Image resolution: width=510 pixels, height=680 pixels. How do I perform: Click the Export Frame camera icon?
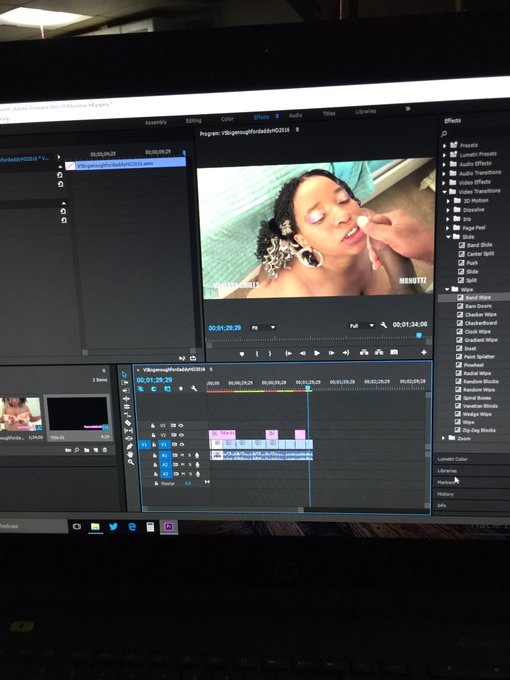pos(394,352)
